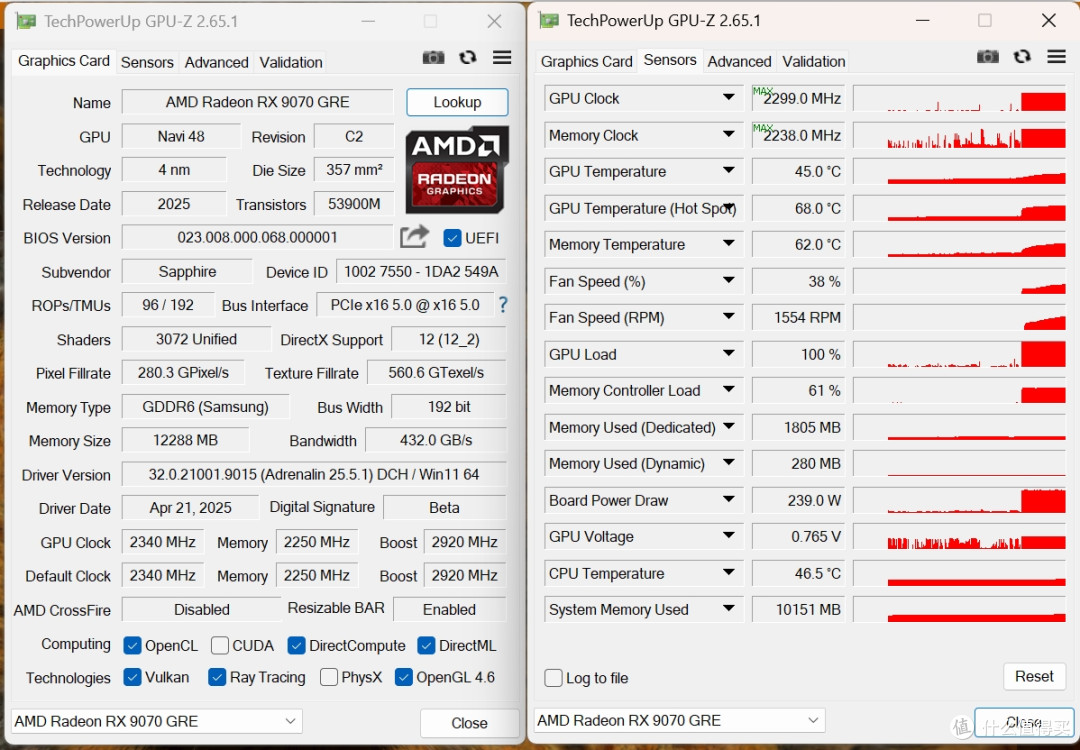Click the GPU Clock 2299.0 MHz value
The width and height of the screenshot is (1080, 750).
(x=798, y=98)
